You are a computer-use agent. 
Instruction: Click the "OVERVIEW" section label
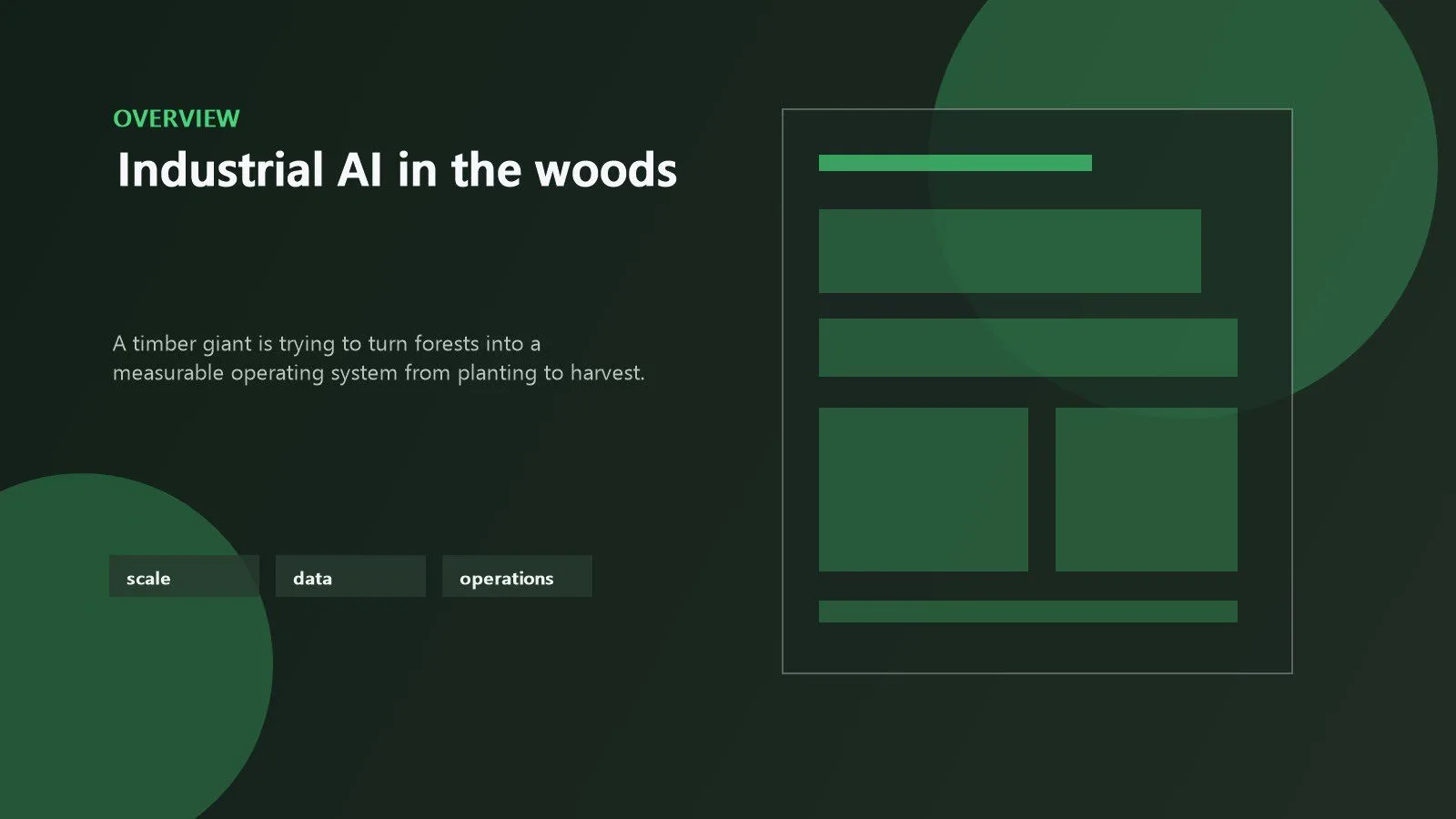click(x=177, y=118)
